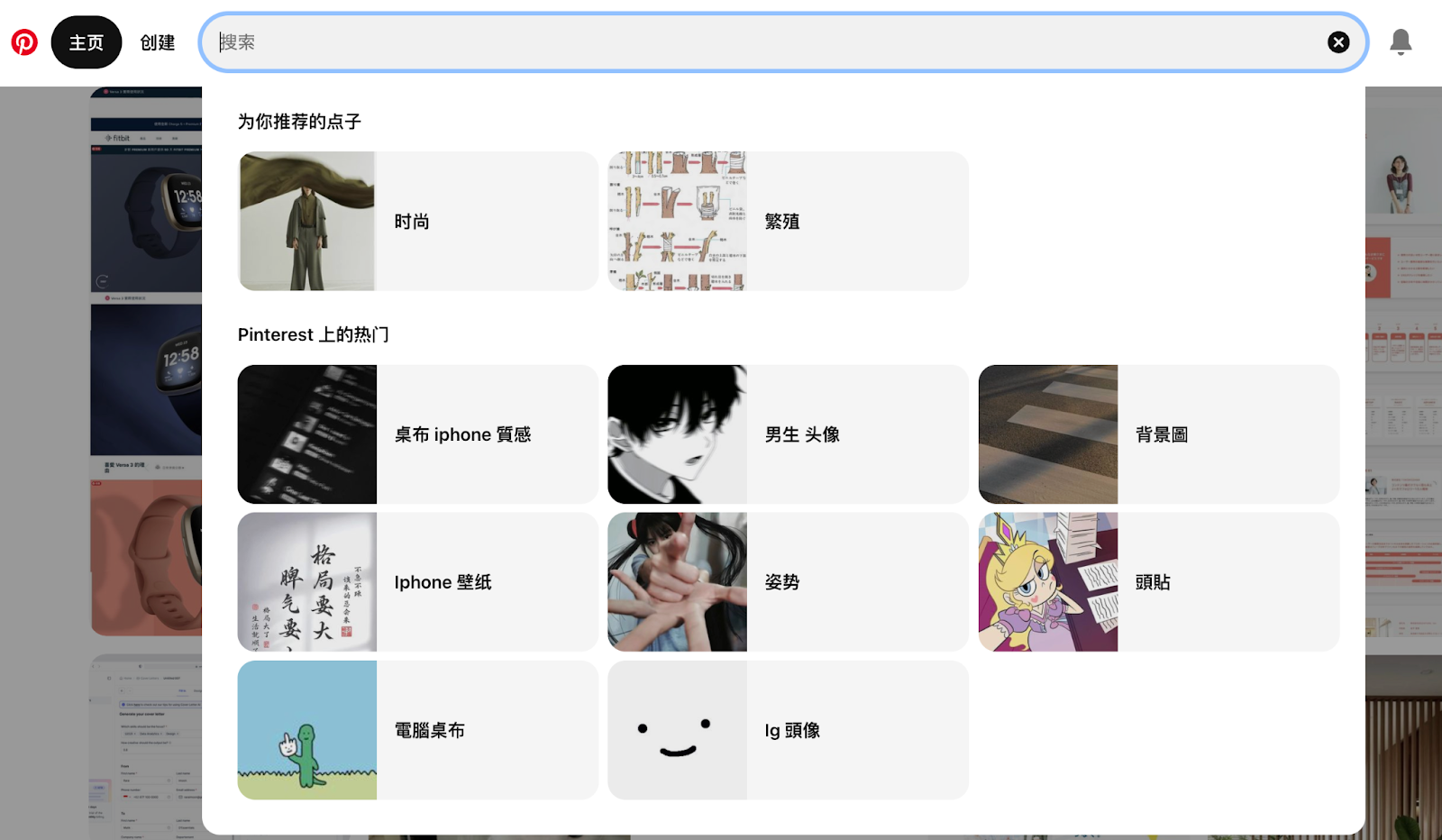Open 電腦桌布 trending search

[418, 730]
